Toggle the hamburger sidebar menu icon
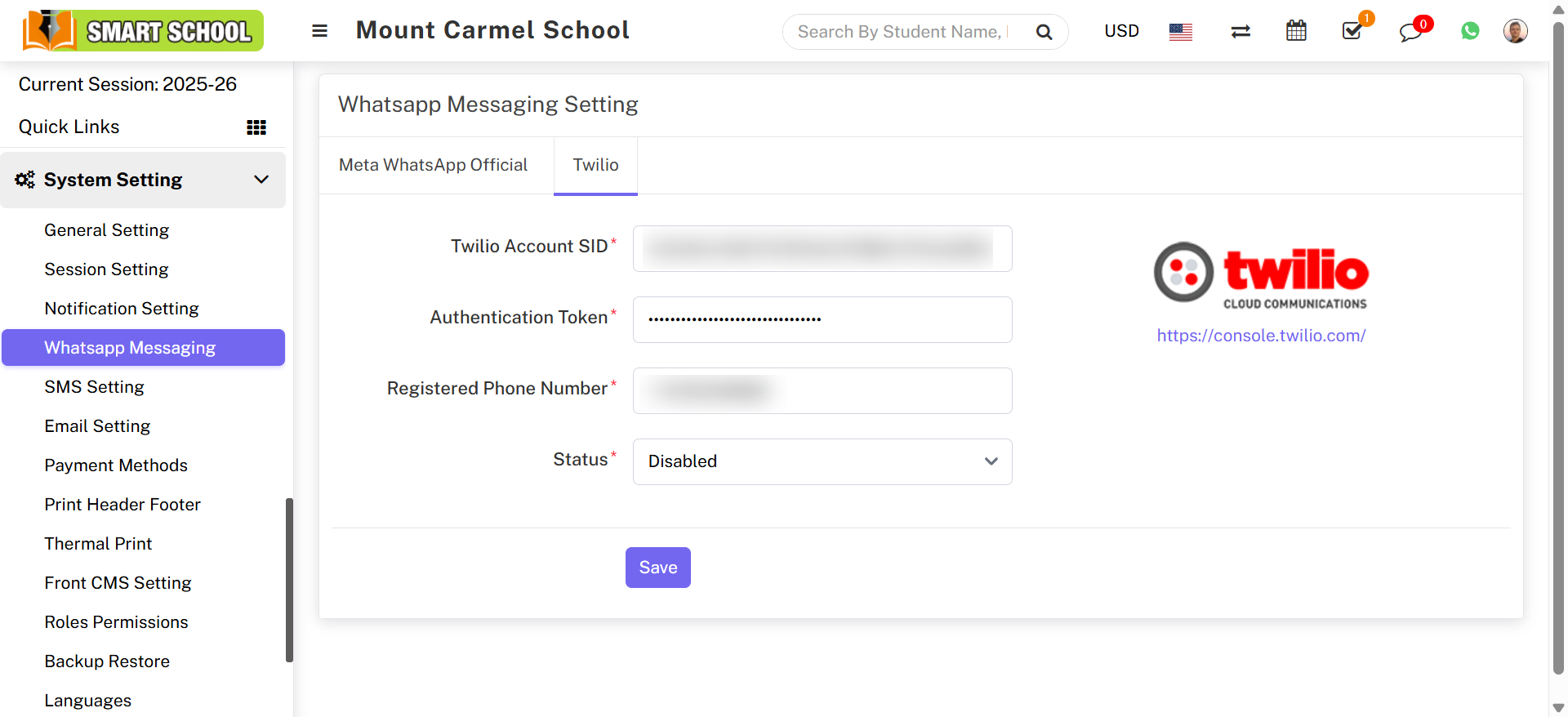 click(x=319, y=31)
